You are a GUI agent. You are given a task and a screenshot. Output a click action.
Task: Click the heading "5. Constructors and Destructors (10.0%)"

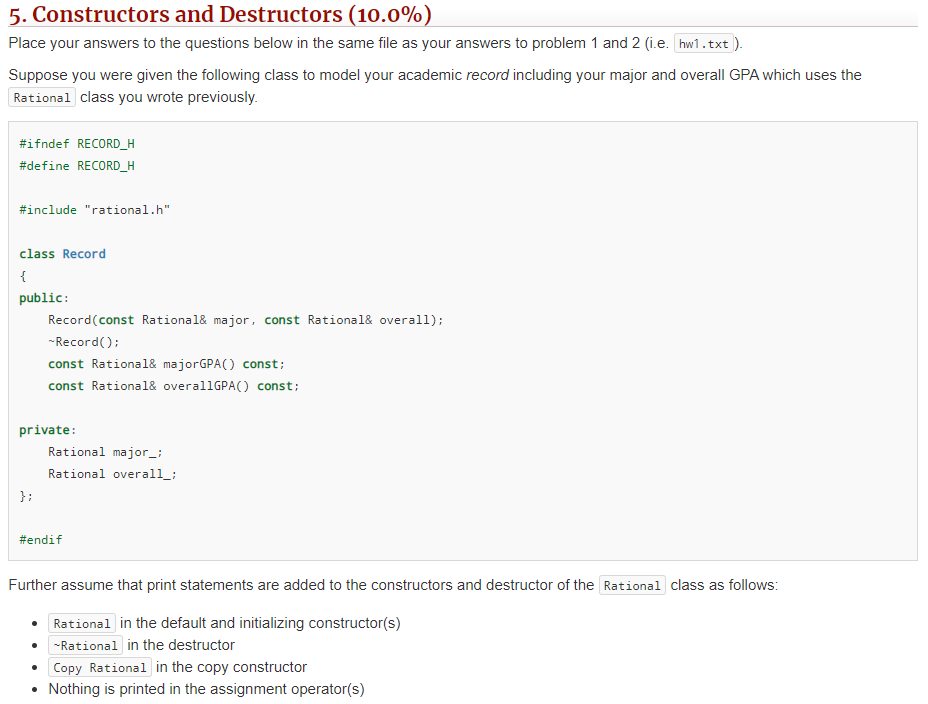pos(220,14)
